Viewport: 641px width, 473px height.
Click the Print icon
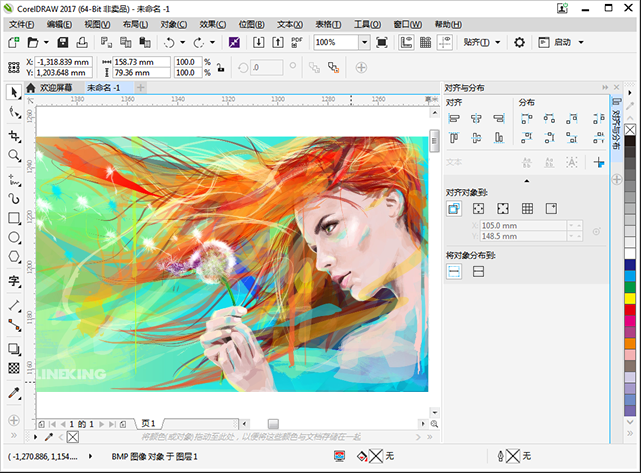[x=82, y=42]
